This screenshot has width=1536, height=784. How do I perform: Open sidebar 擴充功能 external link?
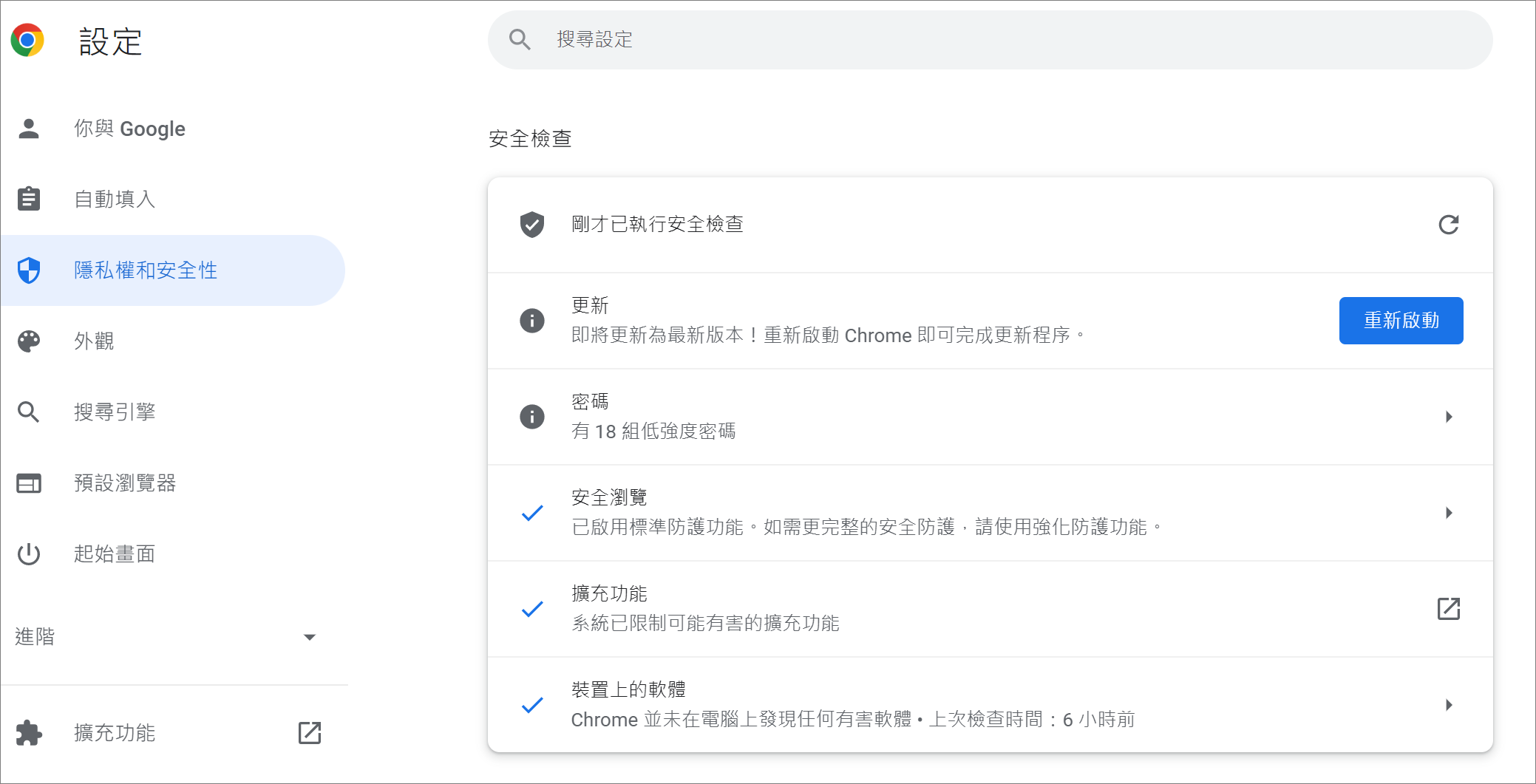pos(310,733)
